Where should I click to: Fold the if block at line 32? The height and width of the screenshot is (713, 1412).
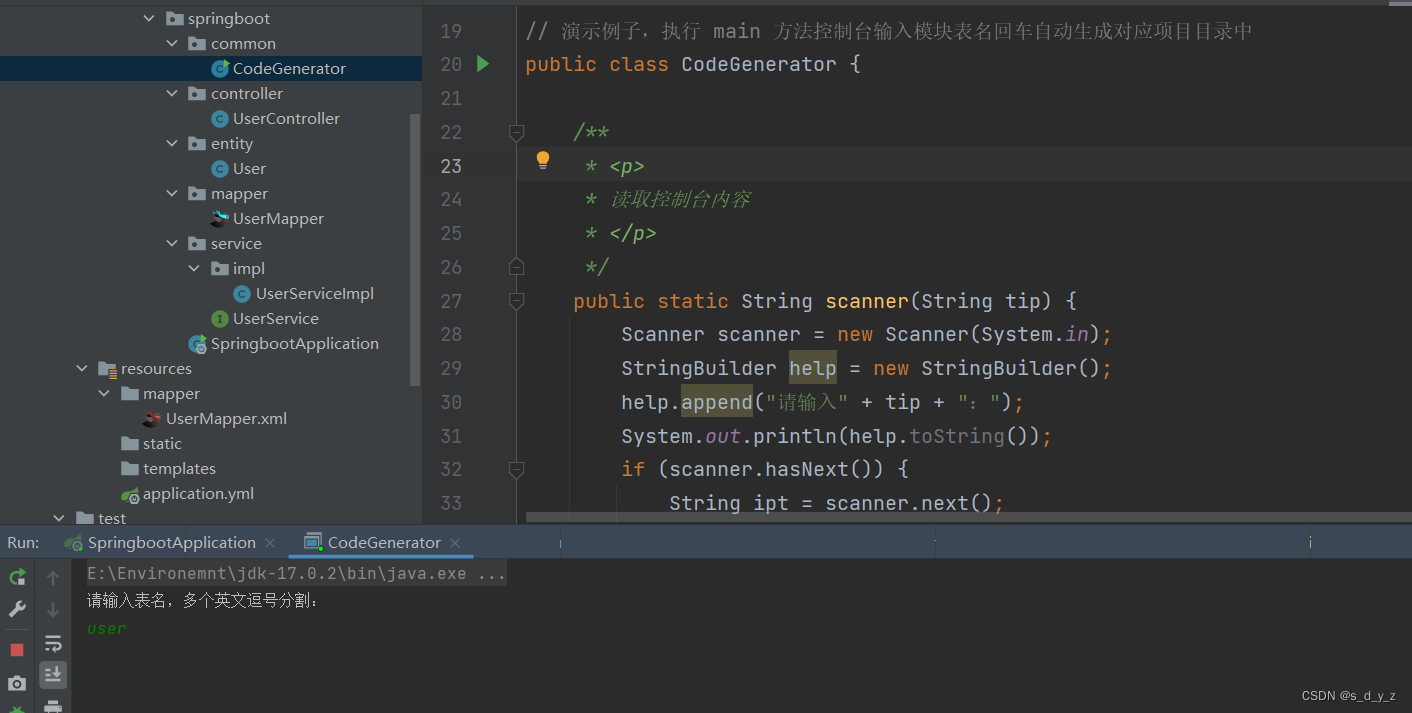tap(516, 468)
